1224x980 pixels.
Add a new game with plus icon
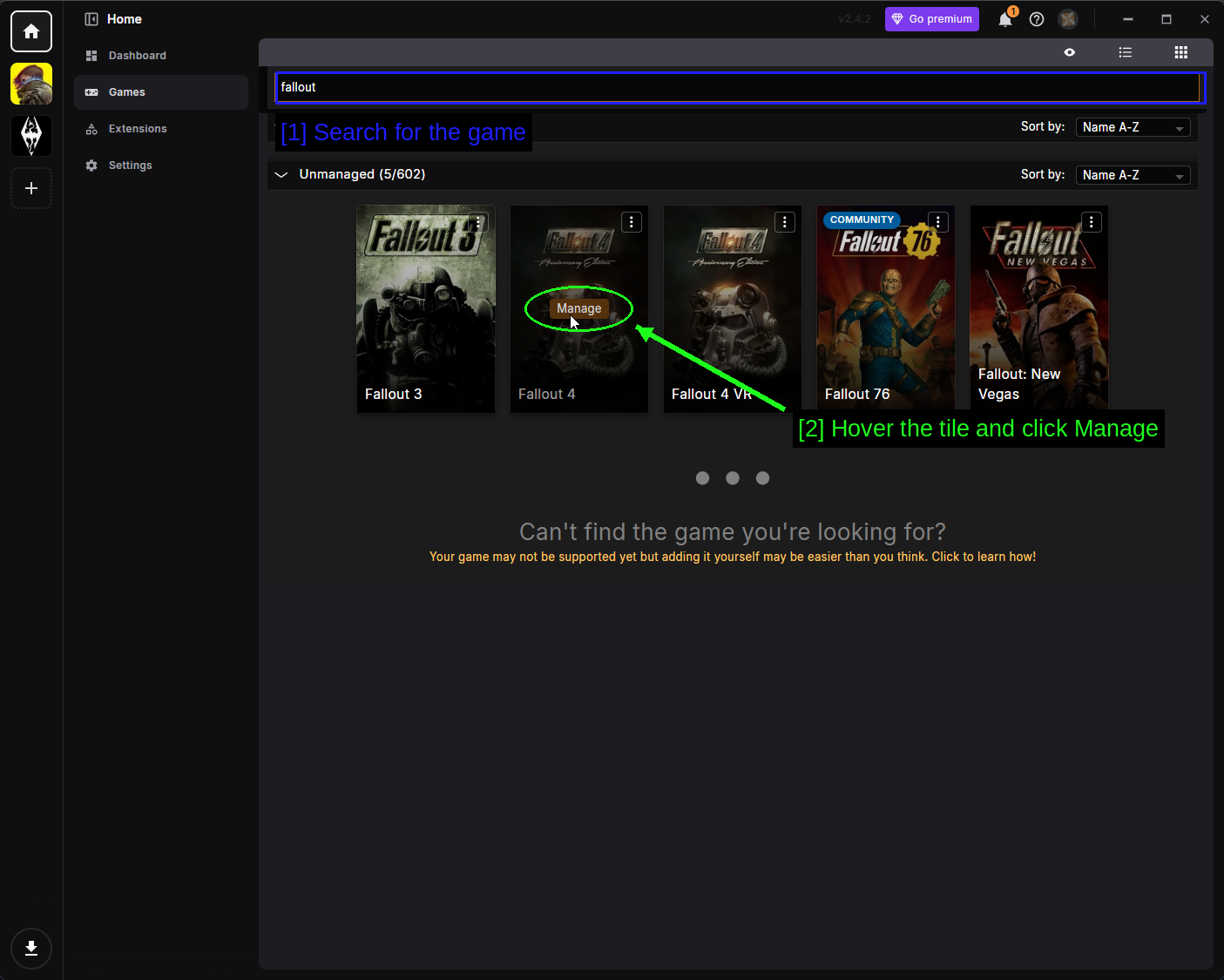tap(31, 188)
